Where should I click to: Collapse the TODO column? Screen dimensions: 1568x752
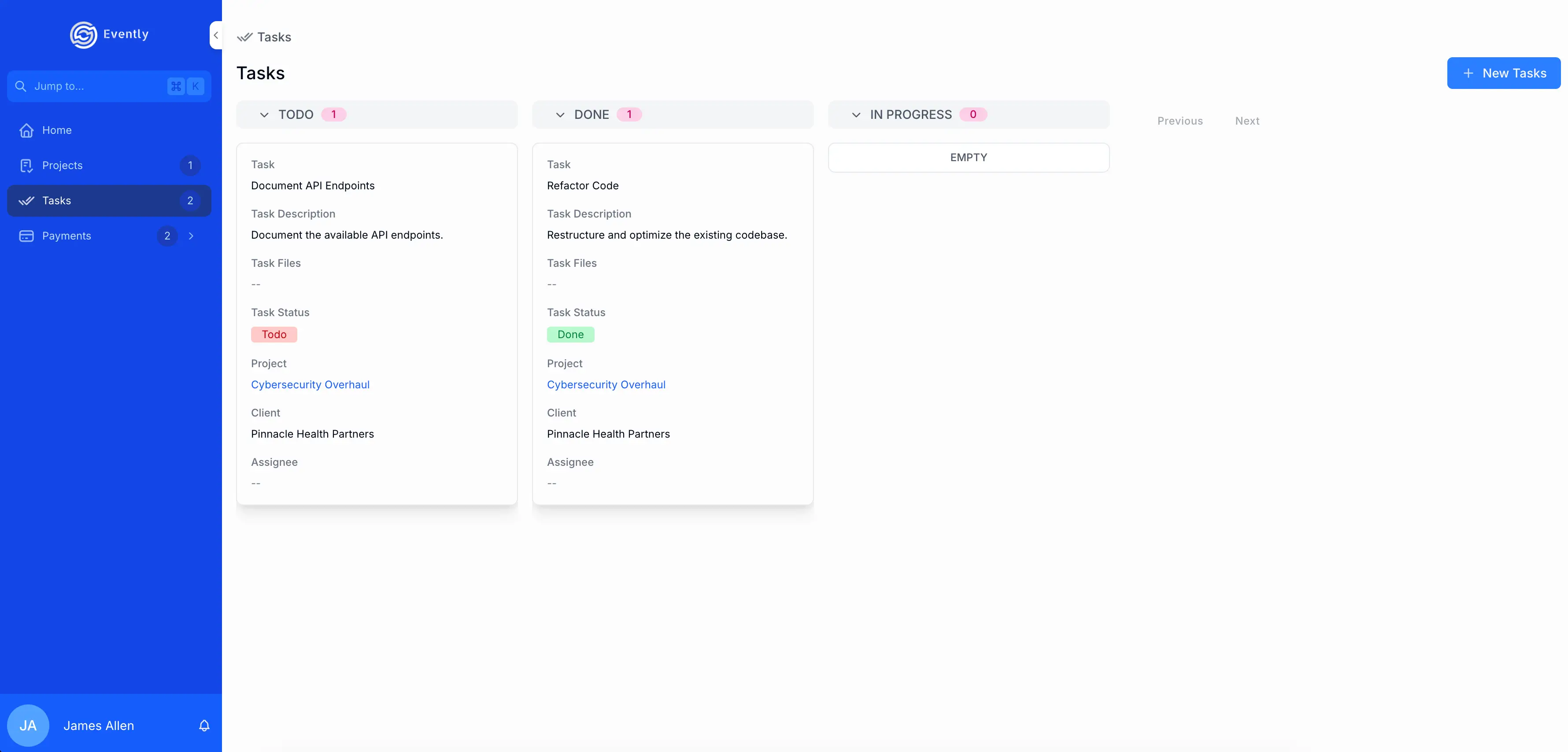264,115
